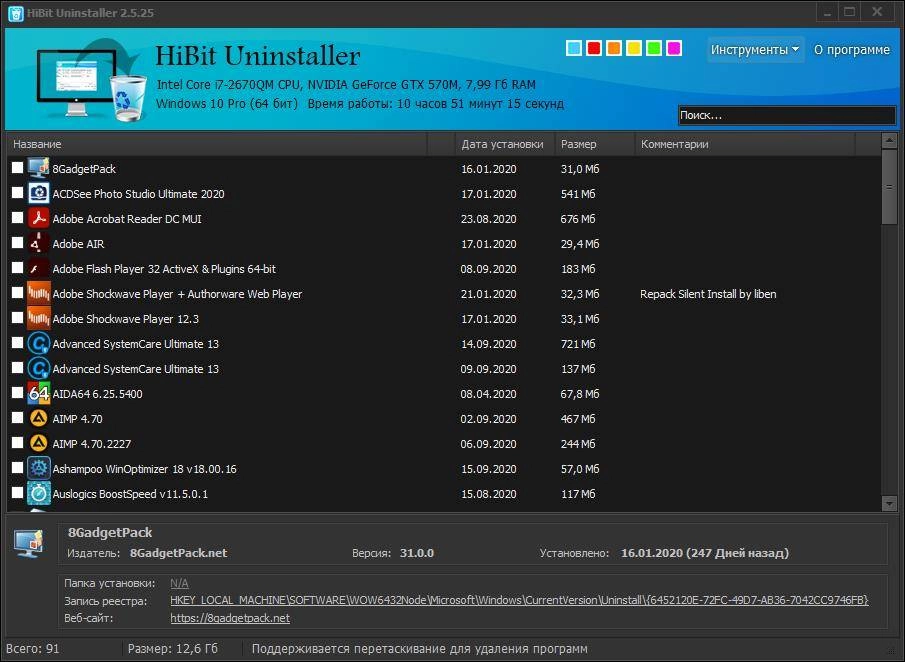The width and height of the screenshot is (905, 662).
Task: Click the program list vertical scrollbar thumb
Action: tap(889, 186)
